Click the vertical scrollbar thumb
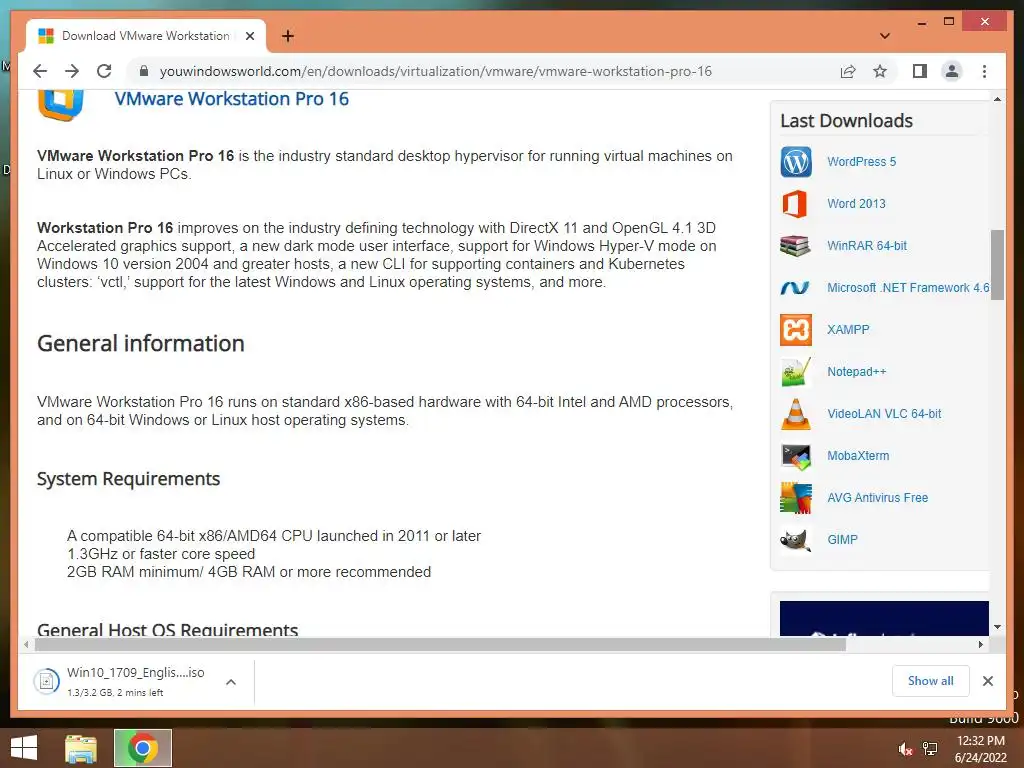 click(997, 264)
